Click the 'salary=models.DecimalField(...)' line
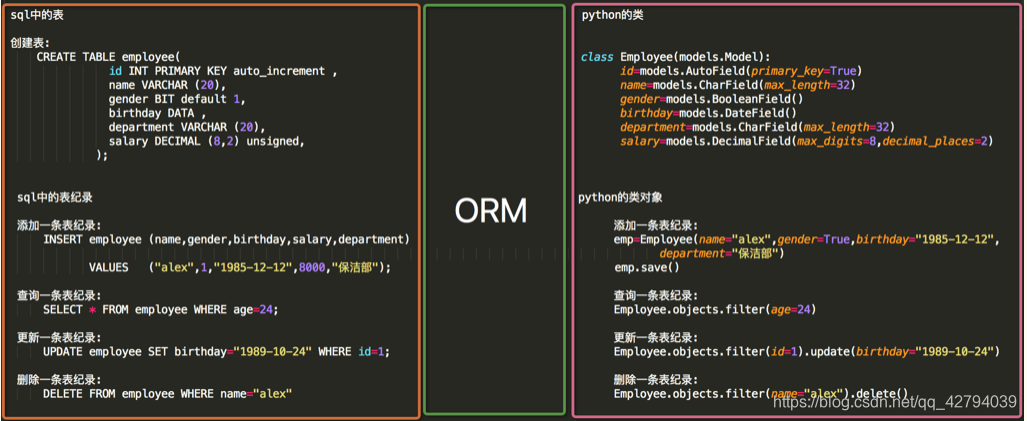This screenshot has height=421, width=1027. coord(807,141)
